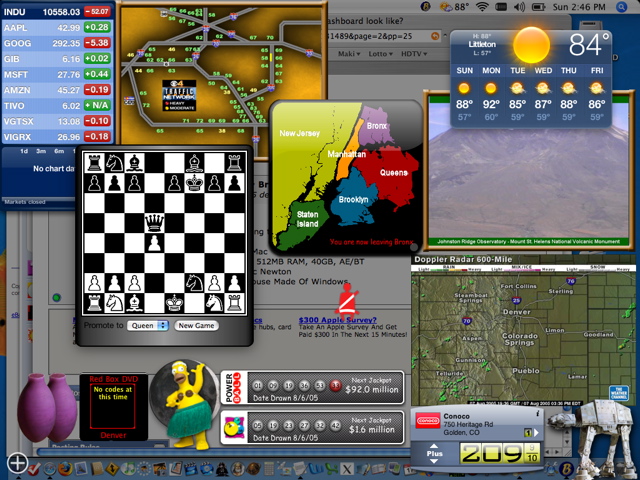Click gas grade Plus up arrow
The width and height of the screenshot is (640, 480).
434,446
